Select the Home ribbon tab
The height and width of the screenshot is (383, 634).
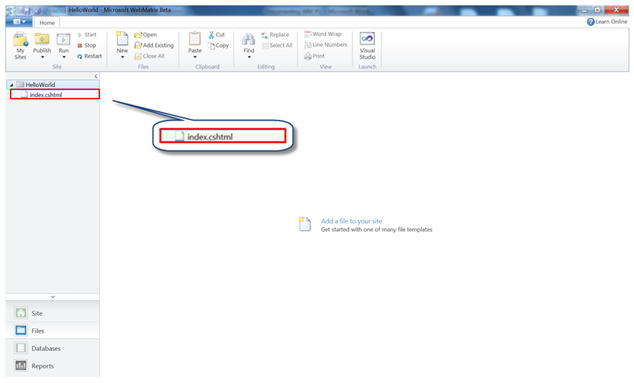pos(47,23)
